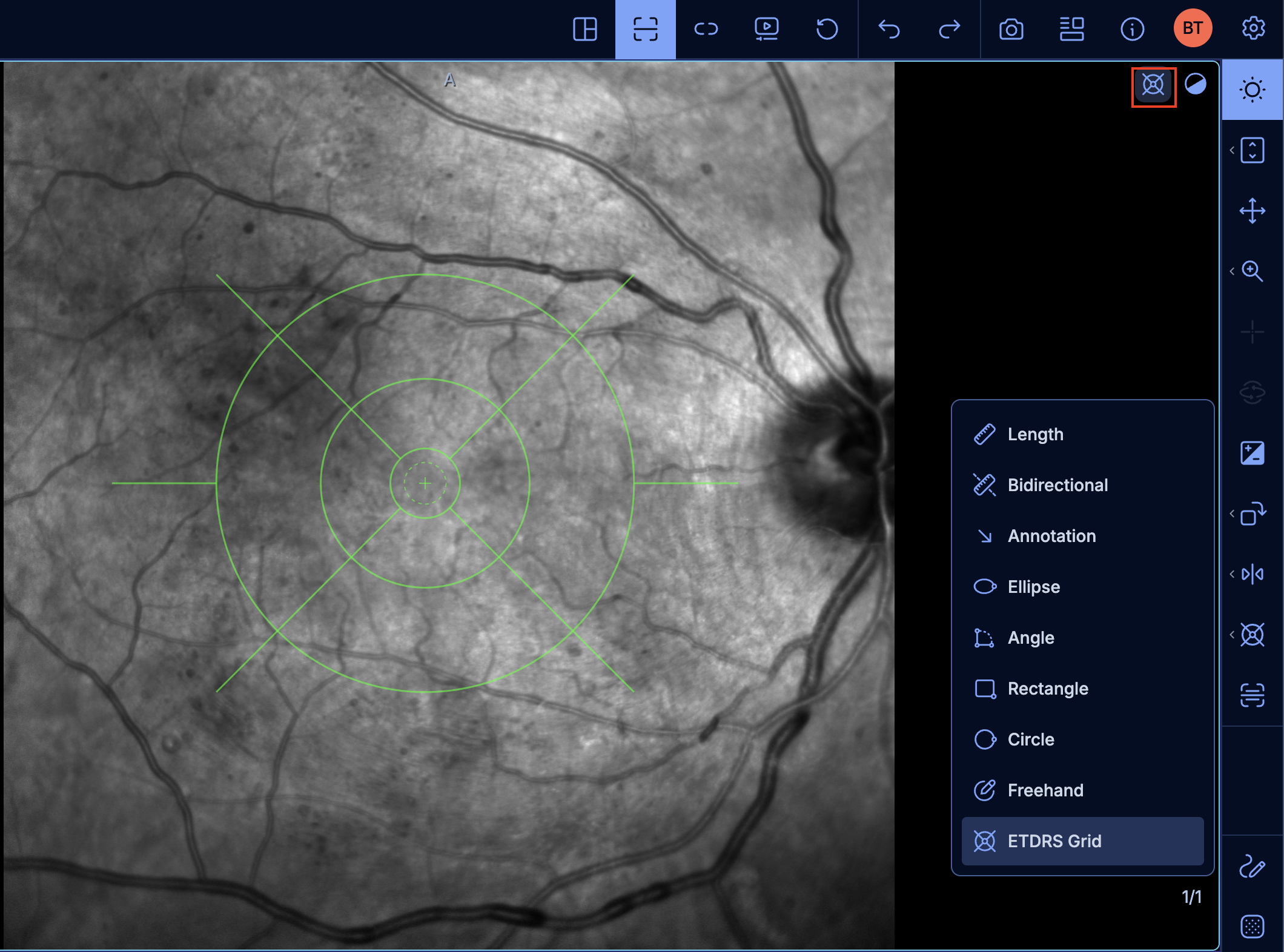The height and width of the screenshot is (952, 1284).
Task: Choose Angle from the measurement menu
Action: [x=1083, y=638]
